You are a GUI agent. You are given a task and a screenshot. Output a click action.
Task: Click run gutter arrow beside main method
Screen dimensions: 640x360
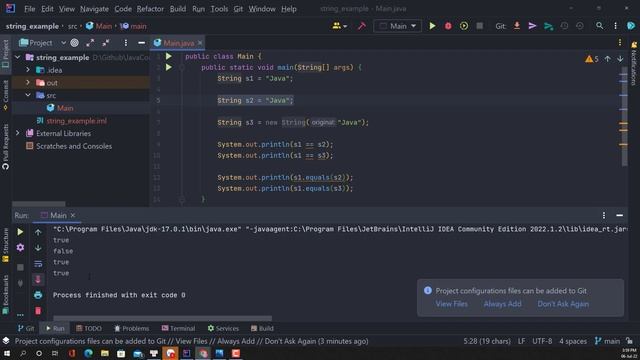(169, 67)
